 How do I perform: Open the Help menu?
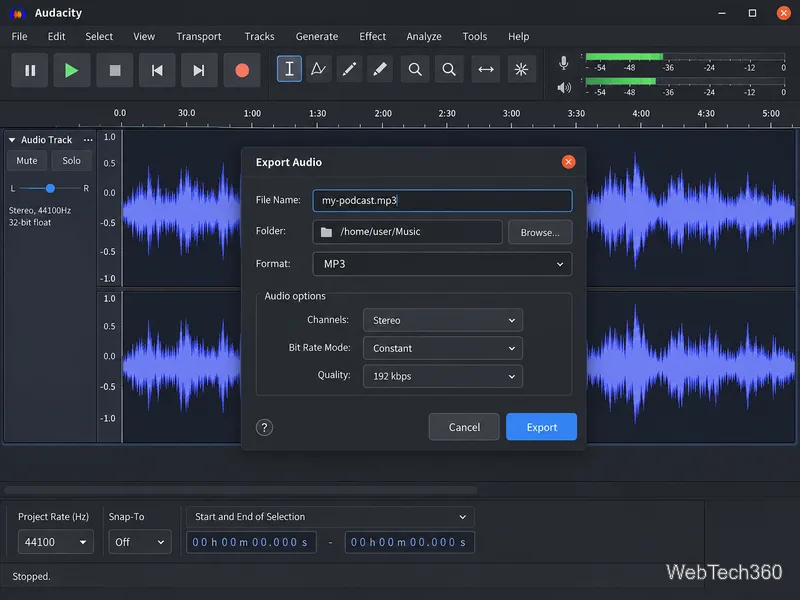518,36
